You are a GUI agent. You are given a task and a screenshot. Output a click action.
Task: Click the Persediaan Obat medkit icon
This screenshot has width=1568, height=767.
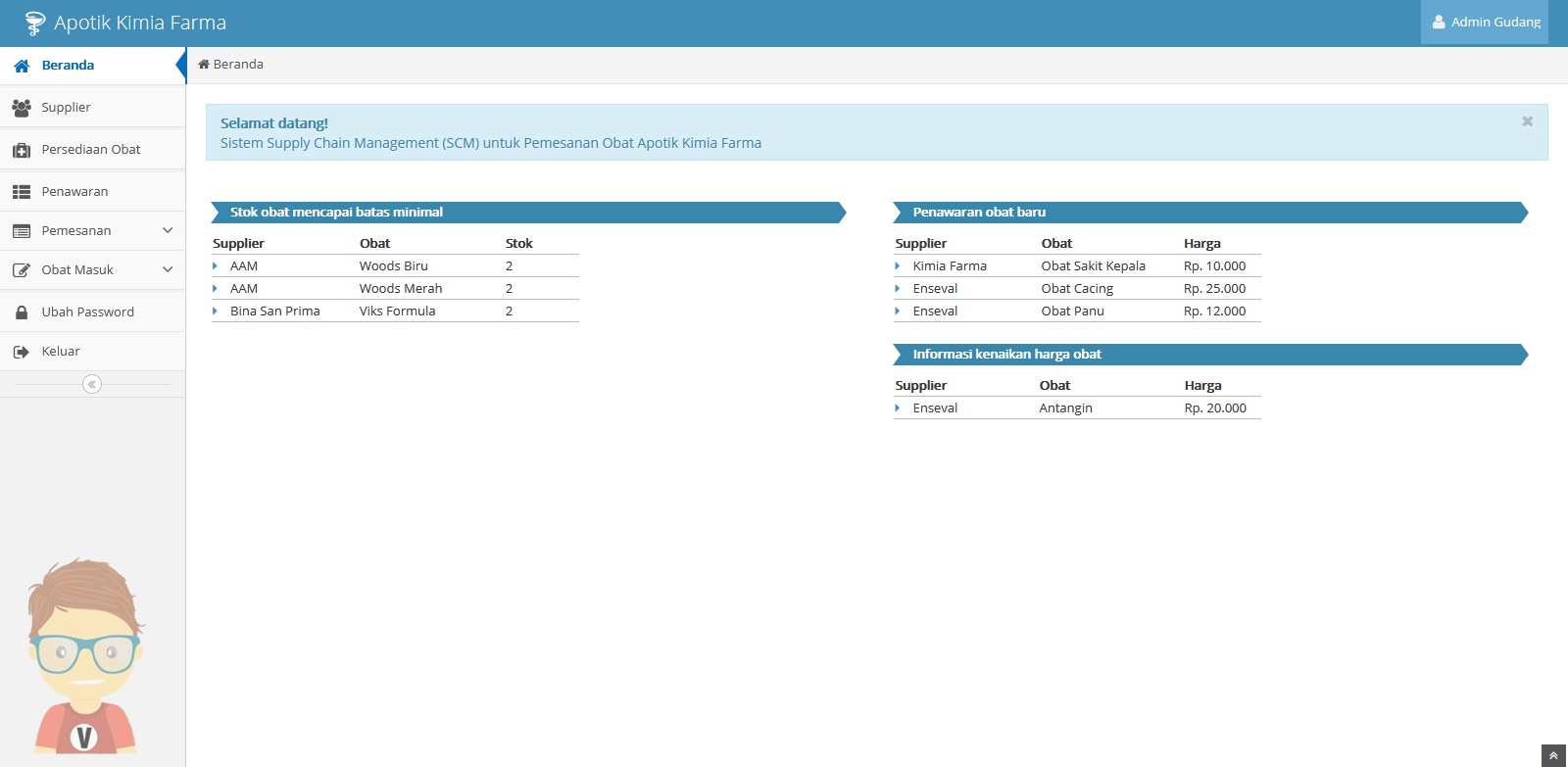pyautogui.click(x=22, y=150)
